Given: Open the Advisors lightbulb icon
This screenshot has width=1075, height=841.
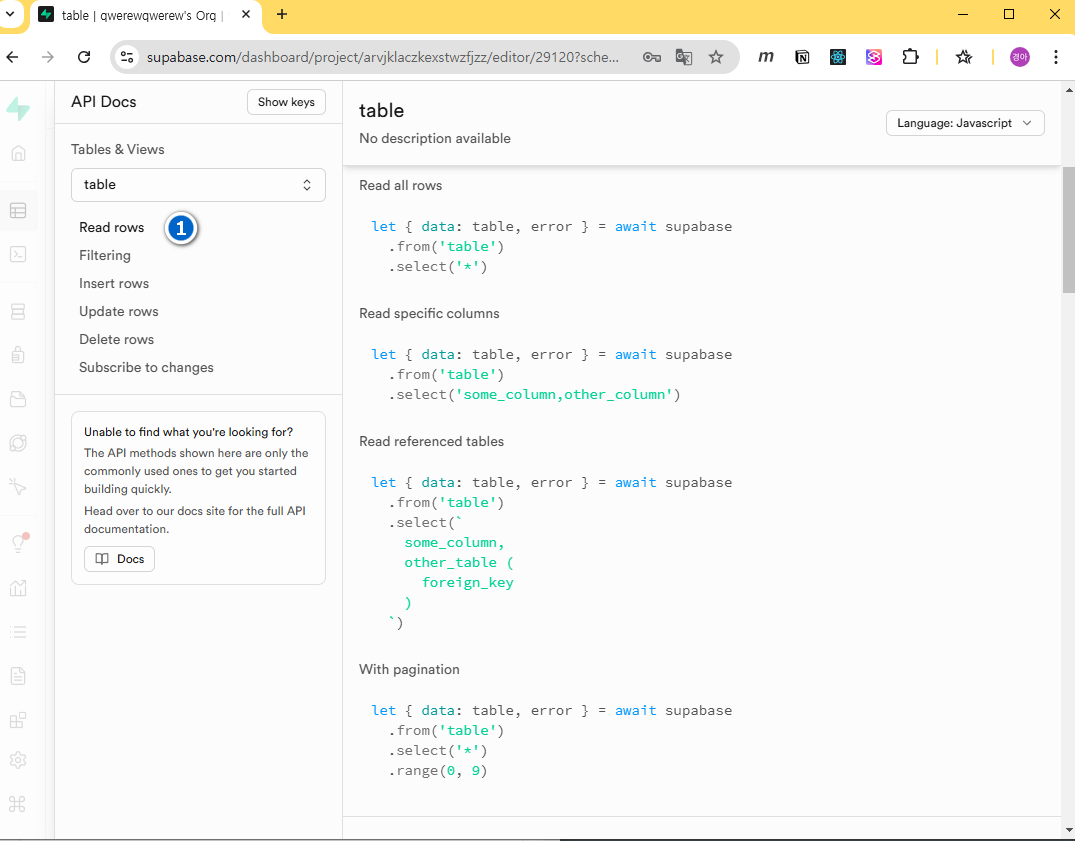Looking at the screenshot, I should (18, 543).
